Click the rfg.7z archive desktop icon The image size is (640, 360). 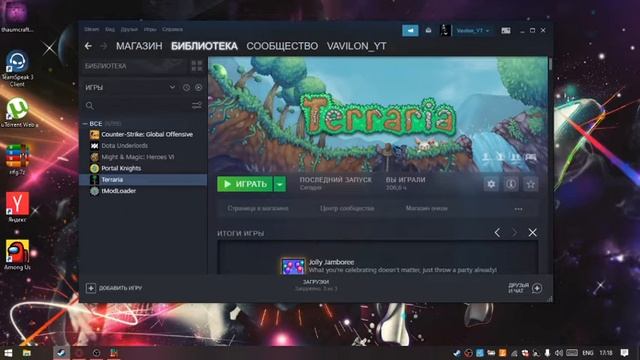coord(17,160)
